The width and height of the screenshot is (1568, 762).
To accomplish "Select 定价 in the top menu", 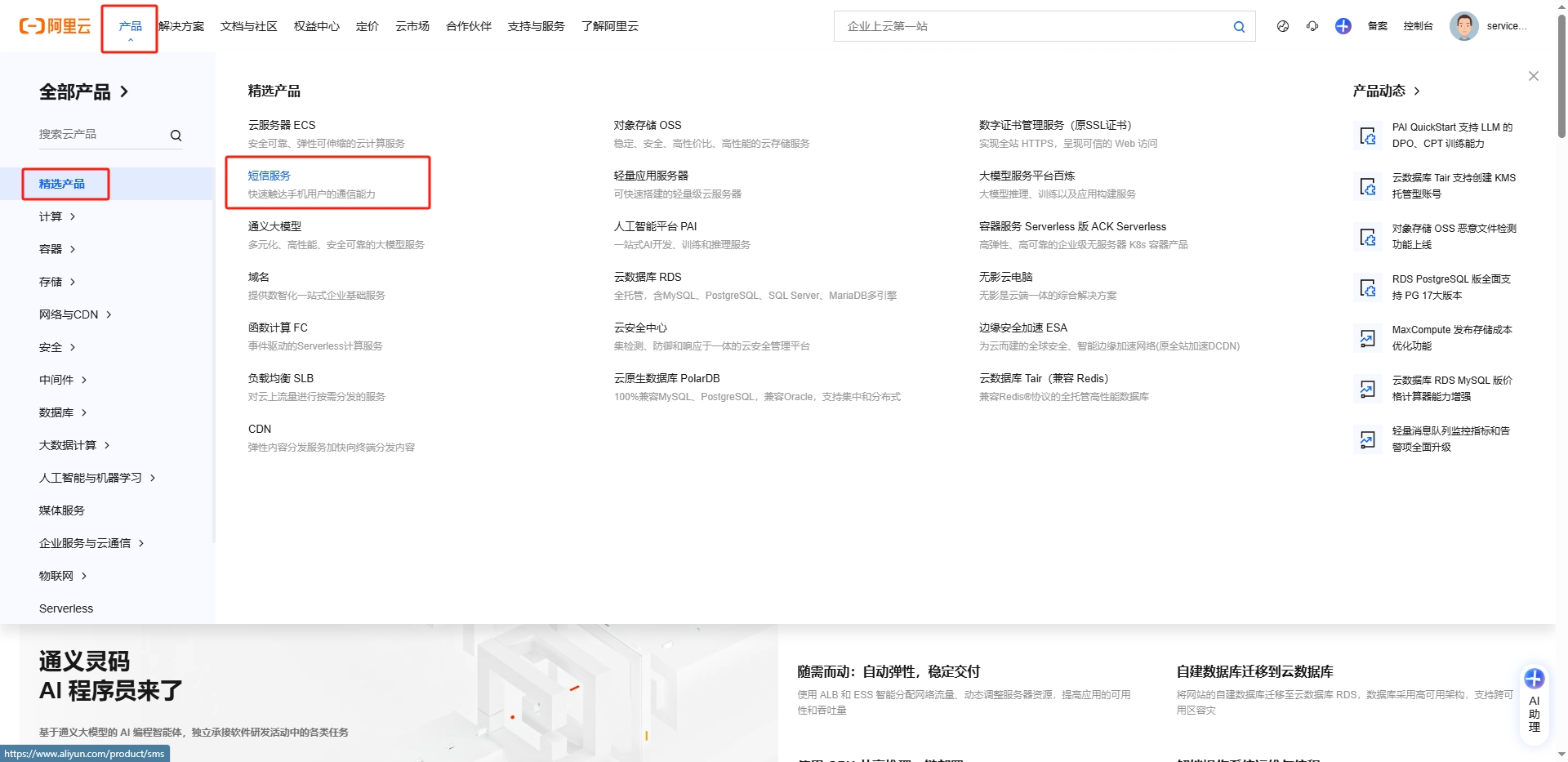I will coord(367,25).
